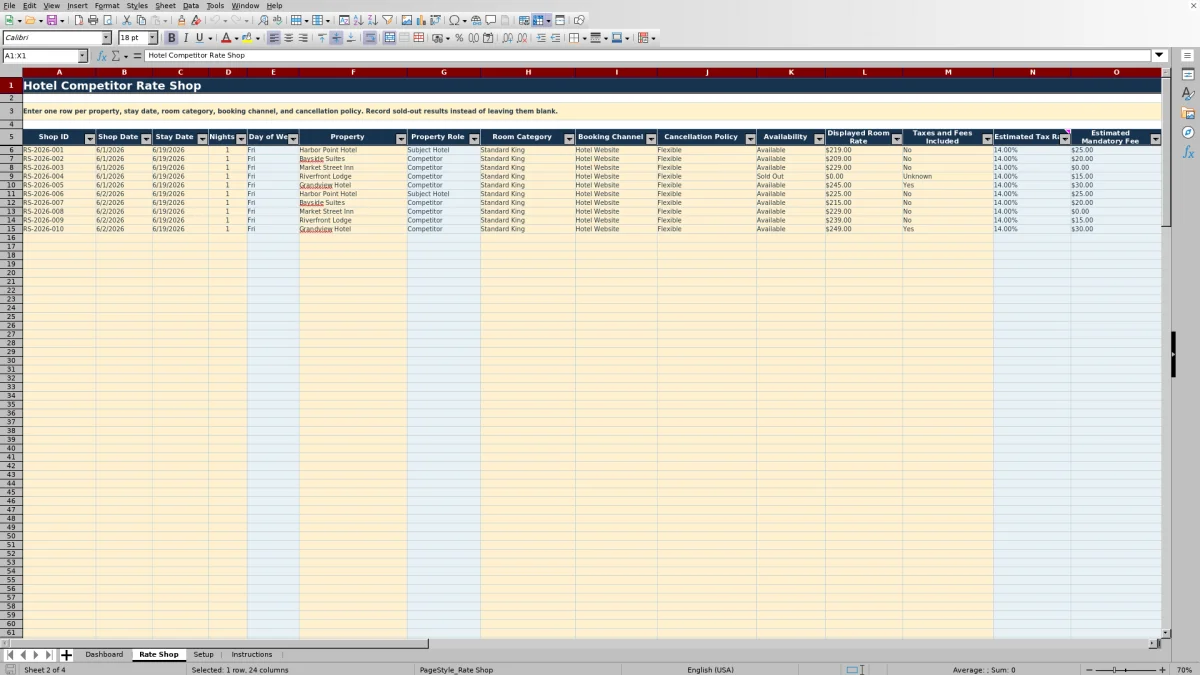This screenshot has width=1200, height=675.
Task: Click the Insert Comment icon
Action: [491, 20]
